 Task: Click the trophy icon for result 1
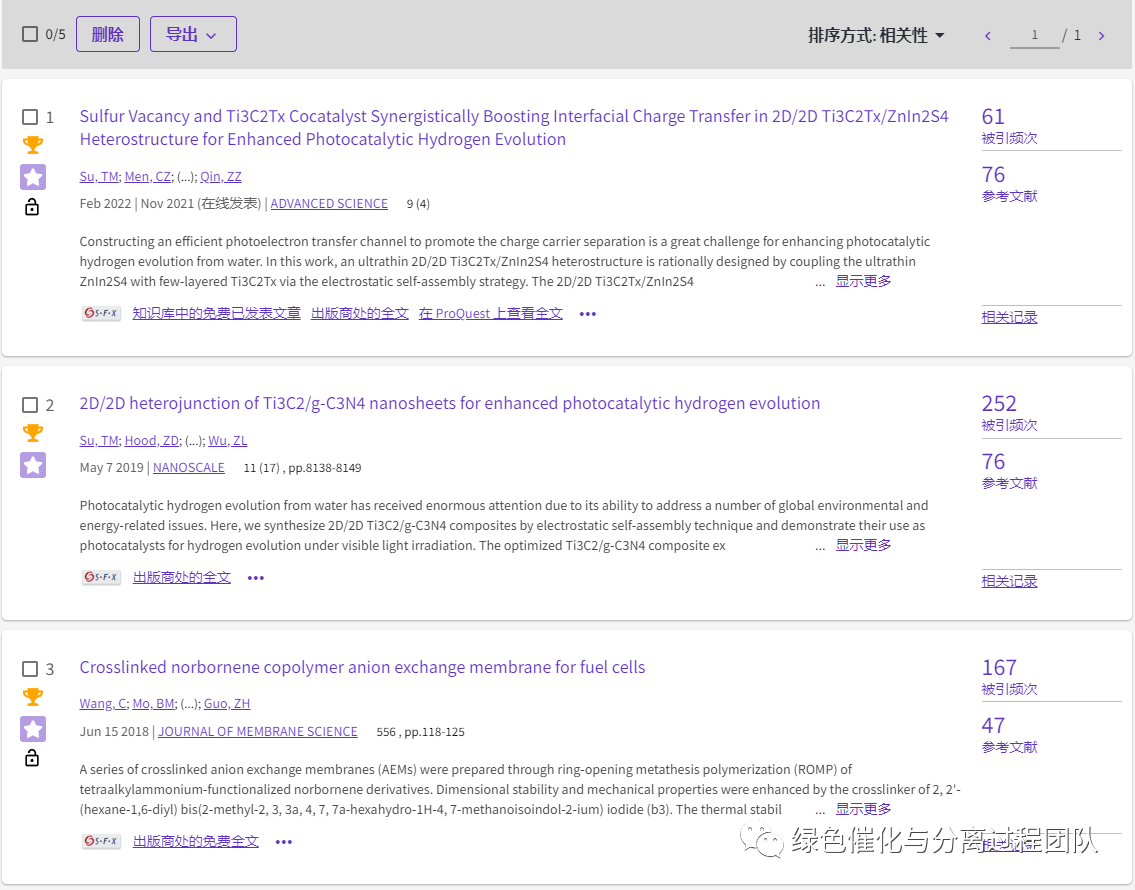(x=33, y=146)
